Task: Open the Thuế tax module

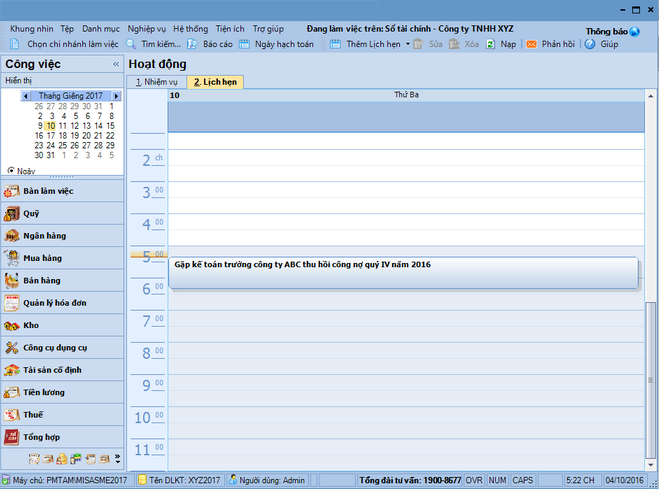Action: [x=33, y=414]
